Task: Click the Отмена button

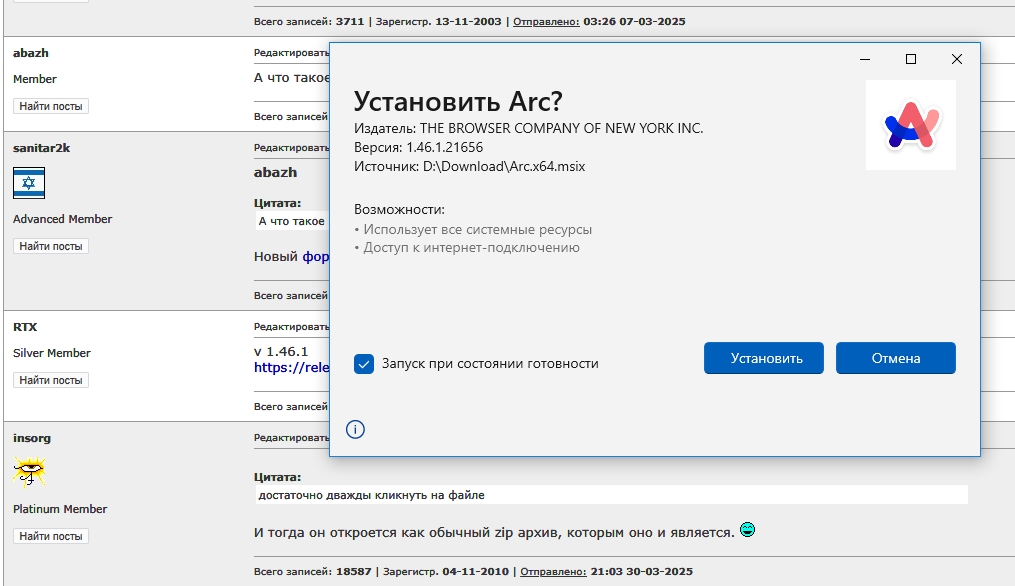Action: 895,358
